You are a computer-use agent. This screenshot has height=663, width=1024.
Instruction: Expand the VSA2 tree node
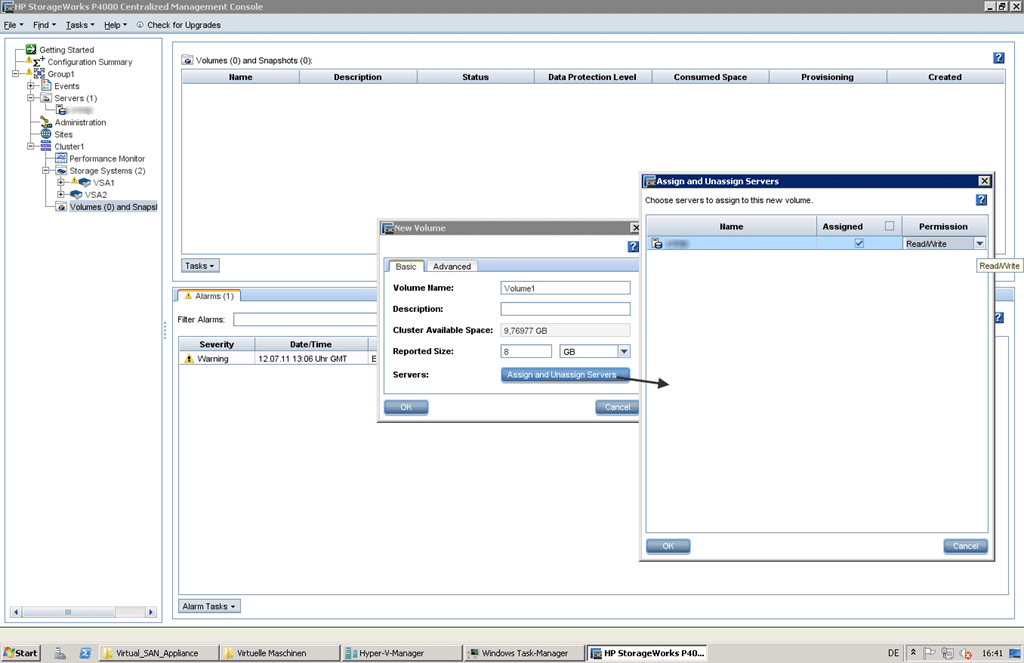(x=61, y=195)
